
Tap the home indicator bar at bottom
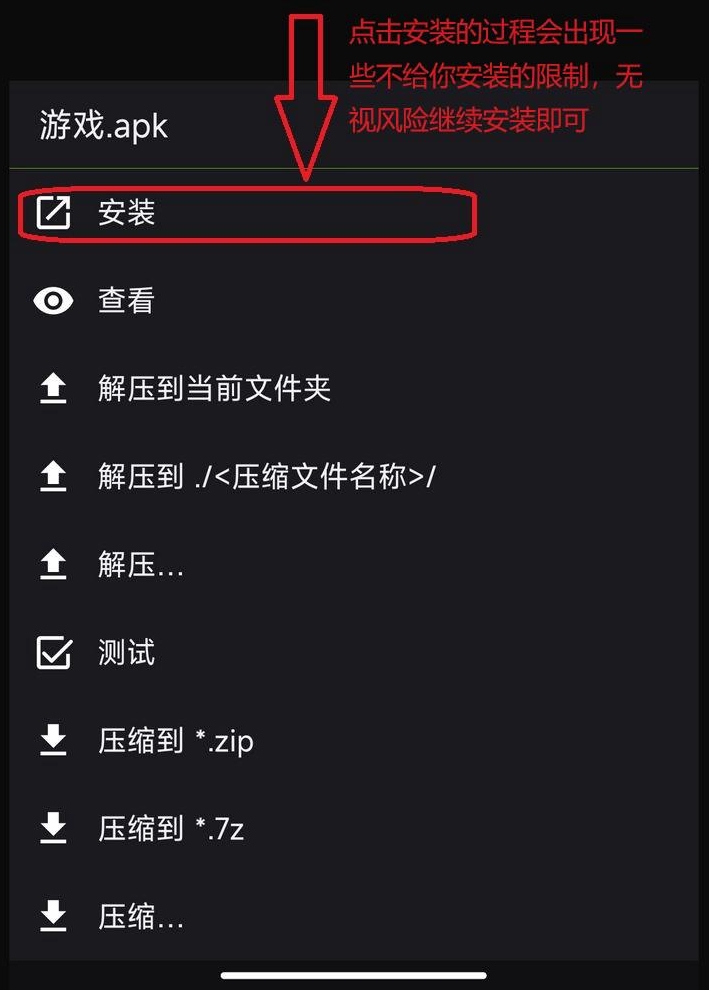354,976
